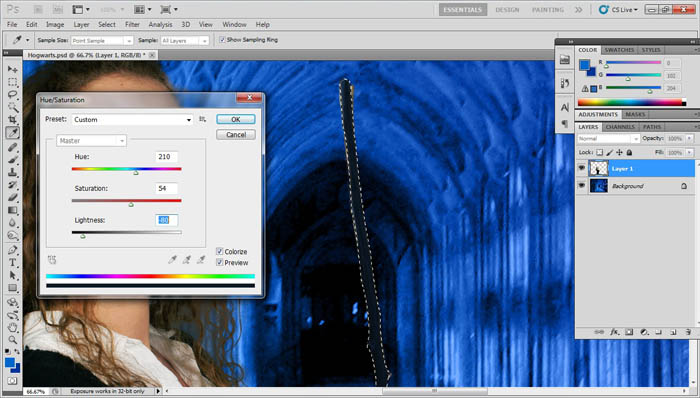Switch to the Swatches tab
Viewport: 700px width, 398px height.
pos(619,50)
